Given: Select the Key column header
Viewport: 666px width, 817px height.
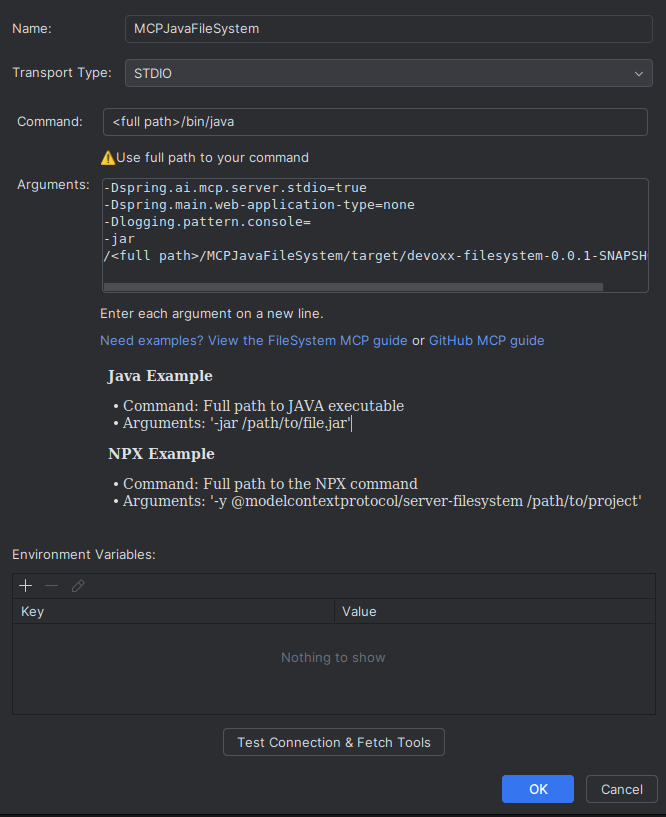Looking at the screenshot, I should (x=32, y=611).
